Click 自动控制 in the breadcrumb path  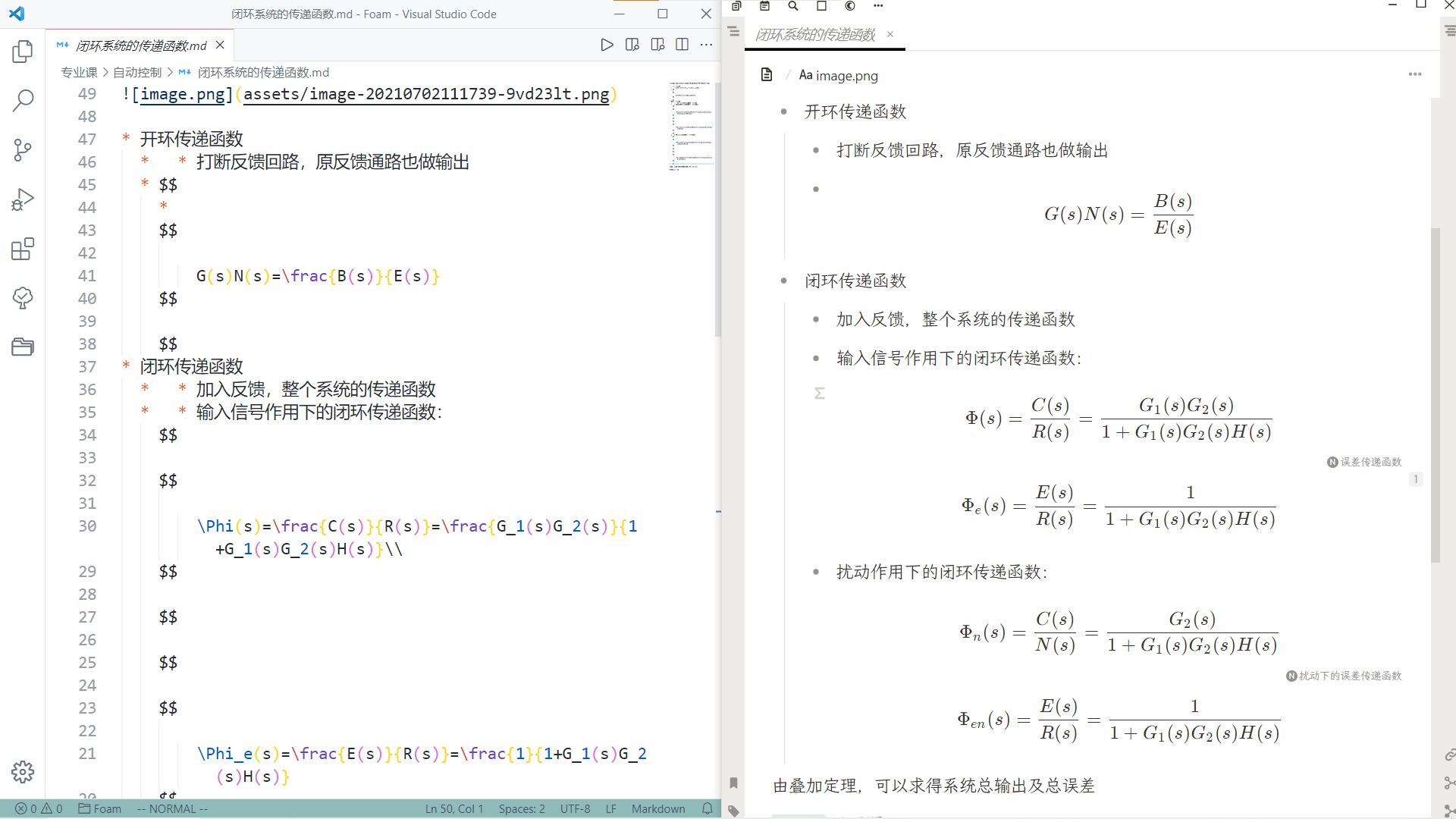click(x=137, y=72)
